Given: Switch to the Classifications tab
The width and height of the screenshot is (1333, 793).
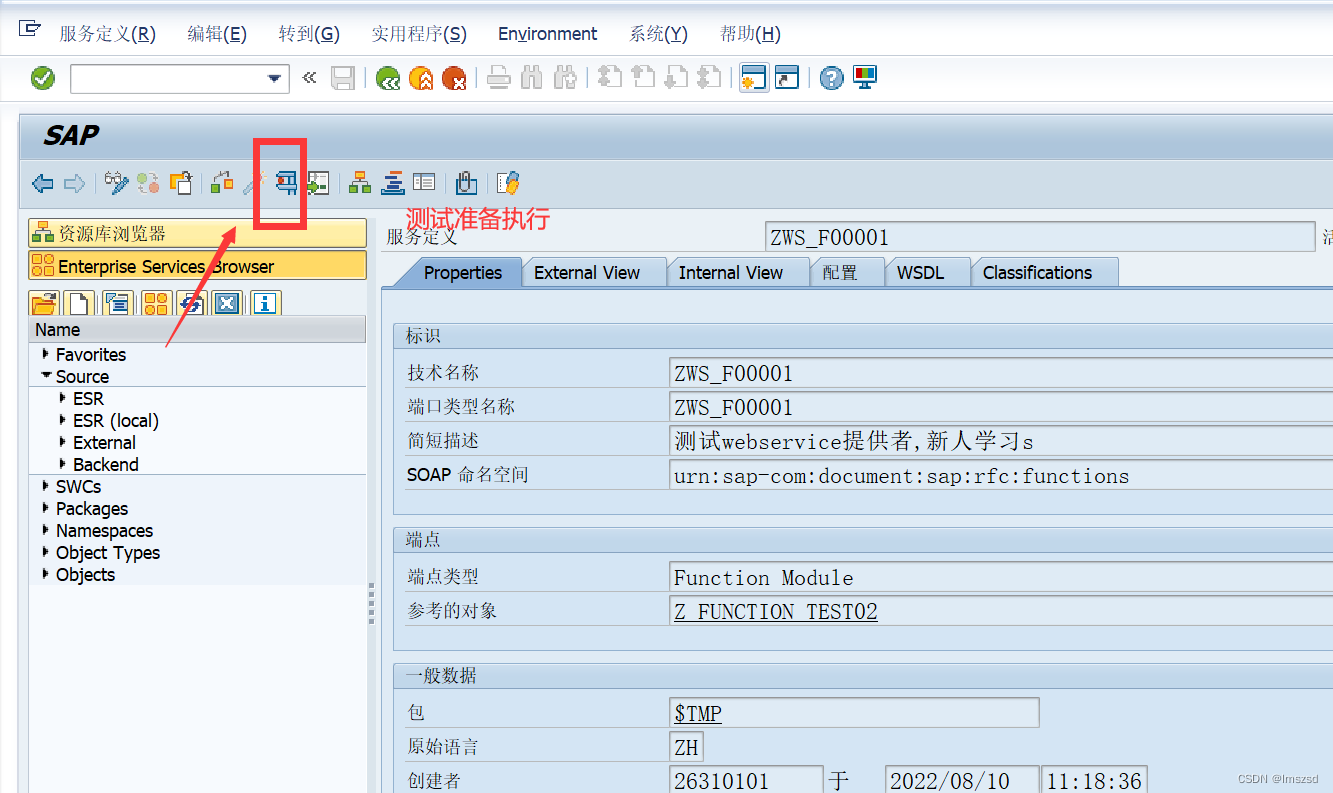Looking at the screenshot, I should [x=1044, y=273].
